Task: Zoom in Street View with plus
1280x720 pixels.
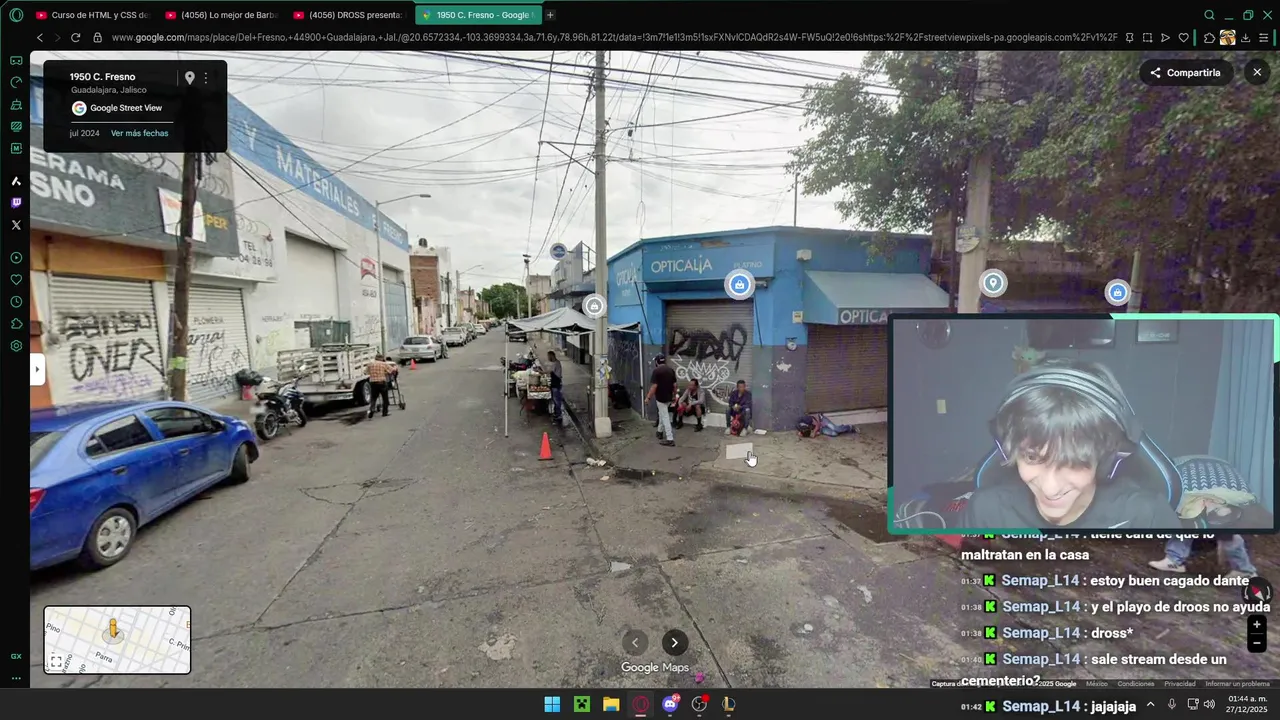Action: click(1257, 625)
